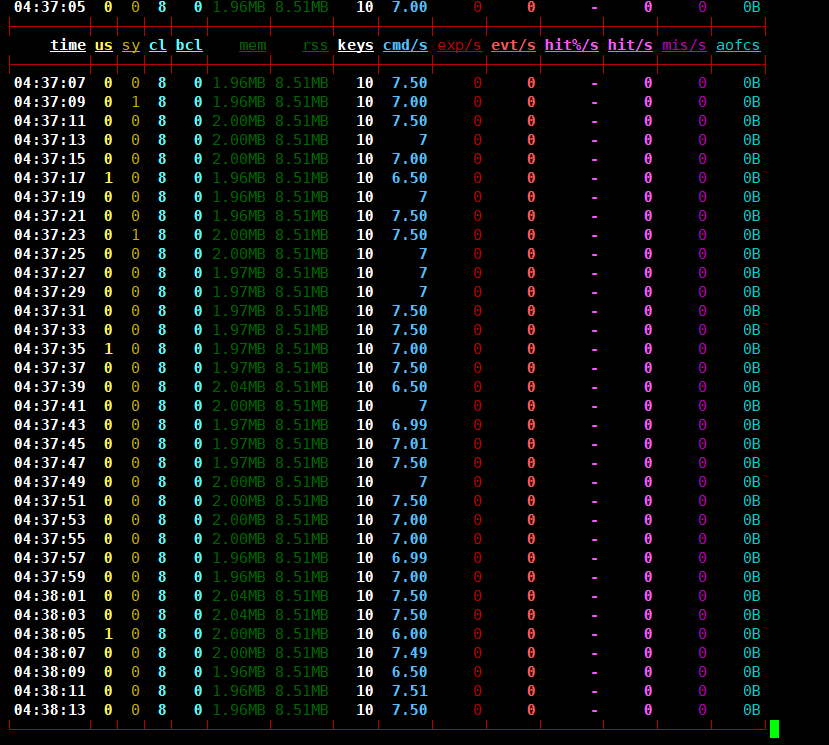Click us value 1 in 04:38:05 row
The height and width of the screenshot is (745, 829).
point(108,634)
